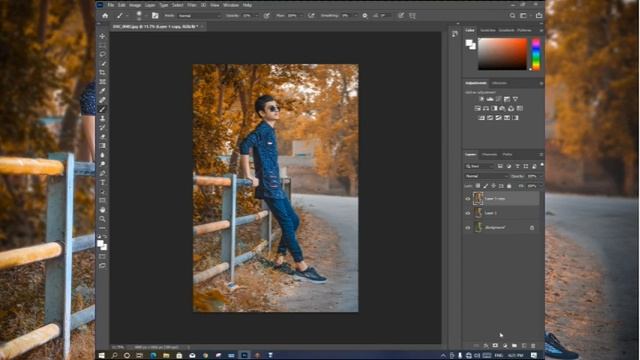Select the Horizontal Type tool
Screen dimensions: 640x360
point(102,182)
